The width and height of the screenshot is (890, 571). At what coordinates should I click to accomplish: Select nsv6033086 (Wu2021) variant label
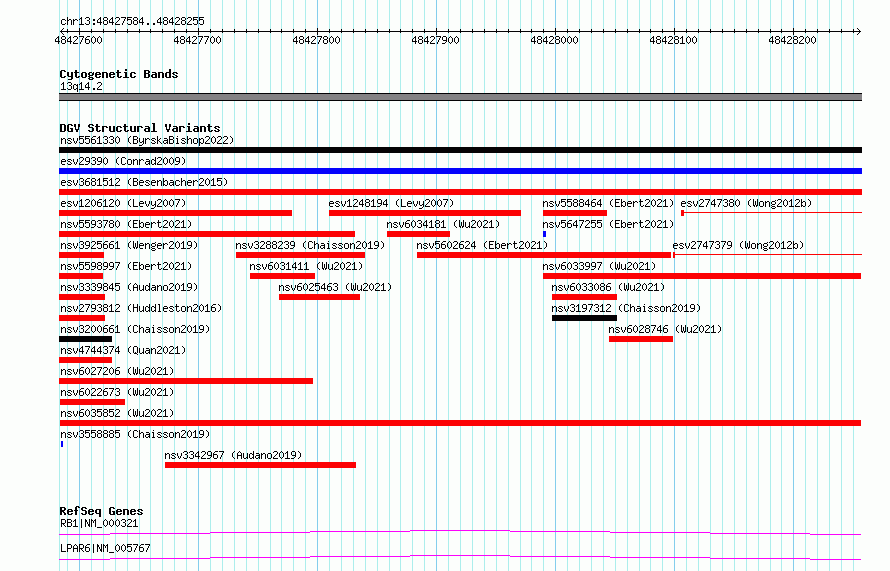[x=608, y=287]
